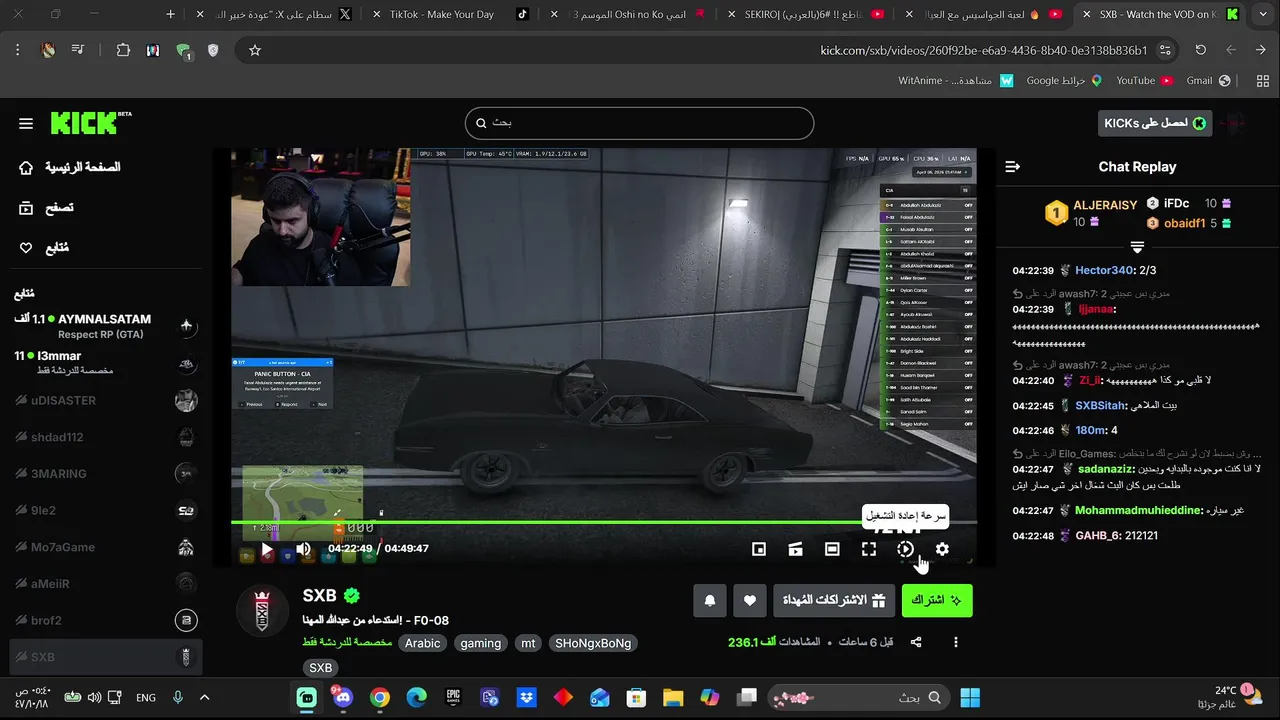1280x720 pixels.
Task: Expand gift leaderboard chevron under ALJERAISY
Action: tap(1137, 247)
